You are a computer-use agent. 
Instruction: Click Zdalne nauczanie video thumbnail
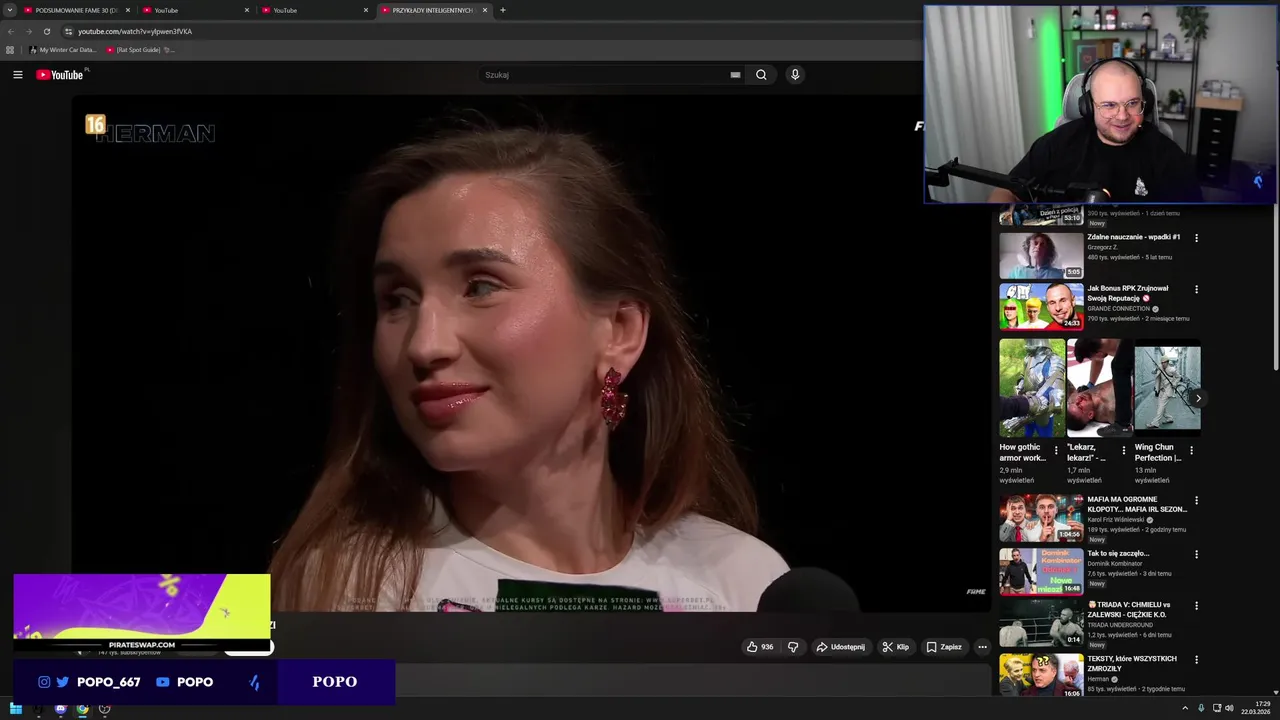click(x=1041, y=255)
